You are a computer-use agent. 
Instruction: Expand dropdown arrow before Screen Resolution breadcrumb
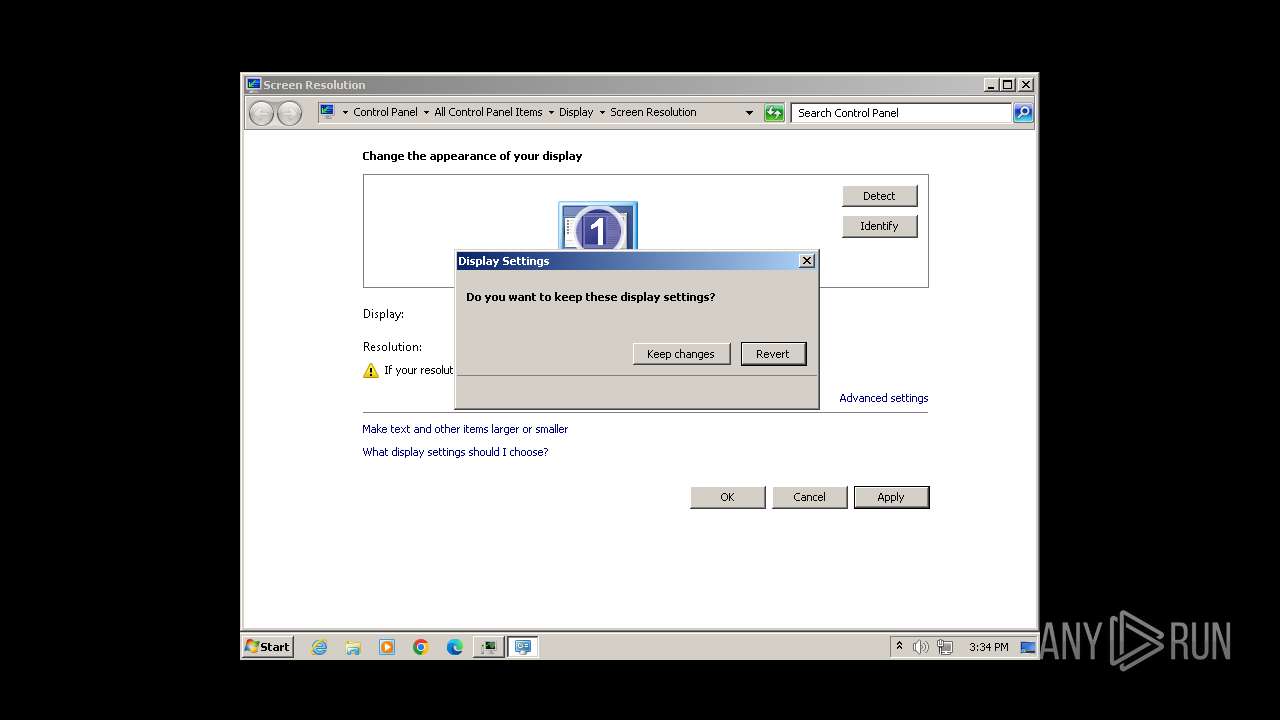click(x=602, y=113)
